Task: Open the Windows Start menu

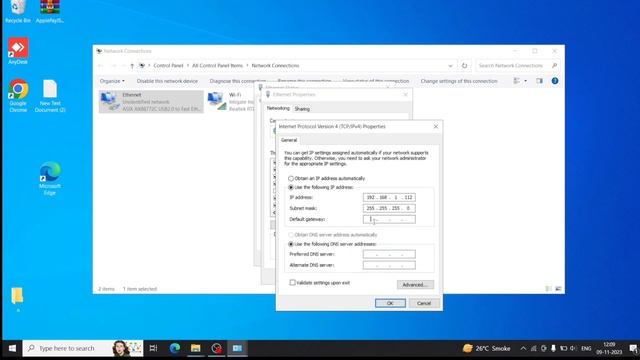Action: [12, 348]
